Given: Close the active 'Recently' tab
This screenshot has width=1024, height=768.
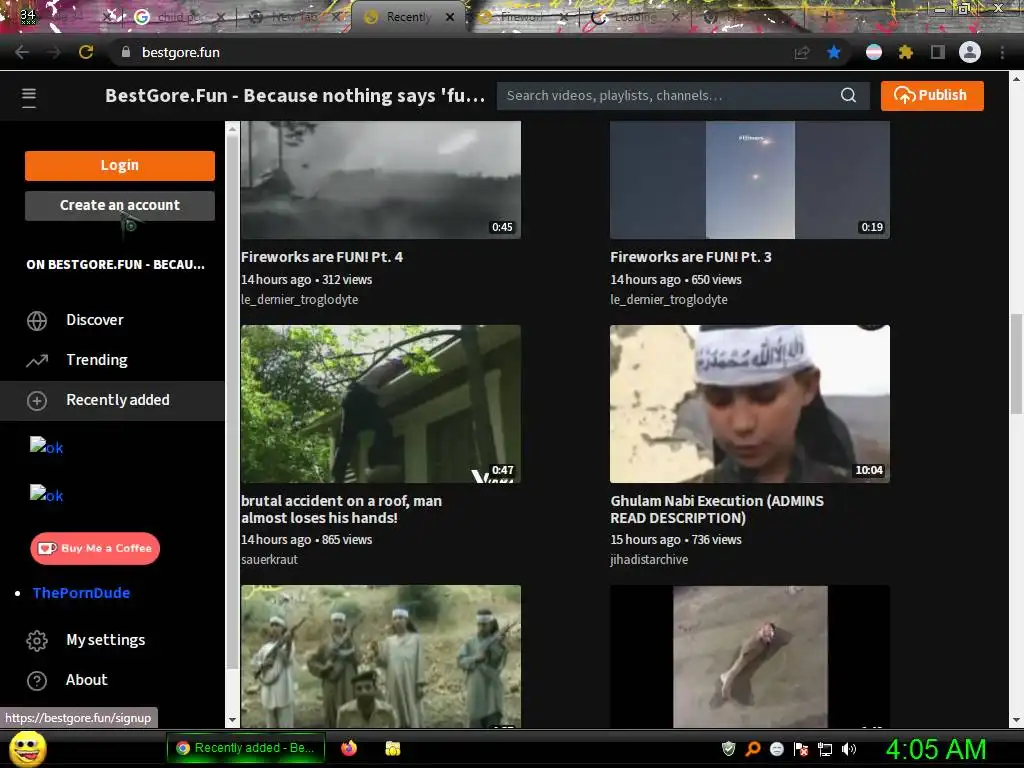Looking at the screenshot, I should click(450, 17).
